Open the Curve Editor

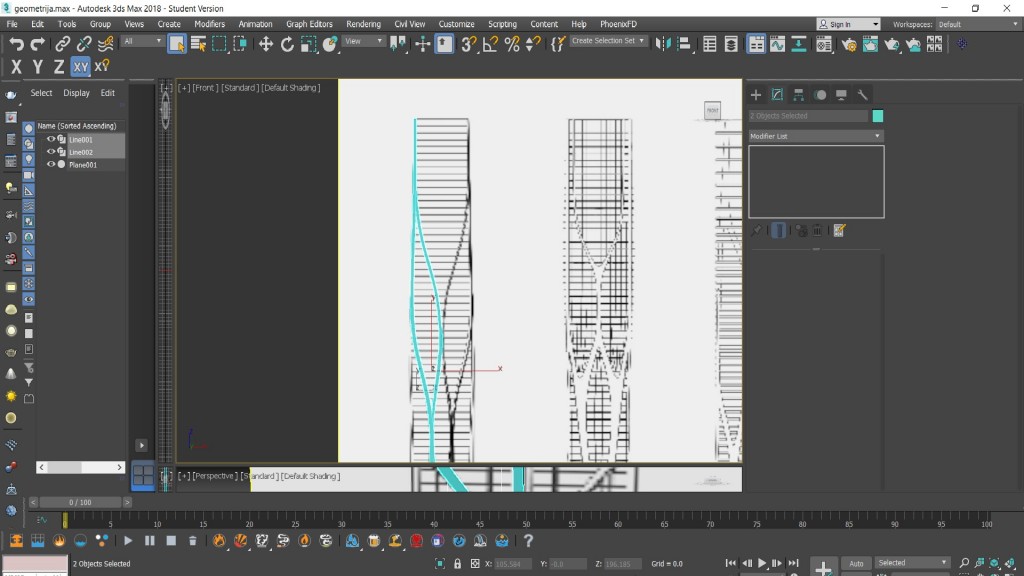point(777,44)
